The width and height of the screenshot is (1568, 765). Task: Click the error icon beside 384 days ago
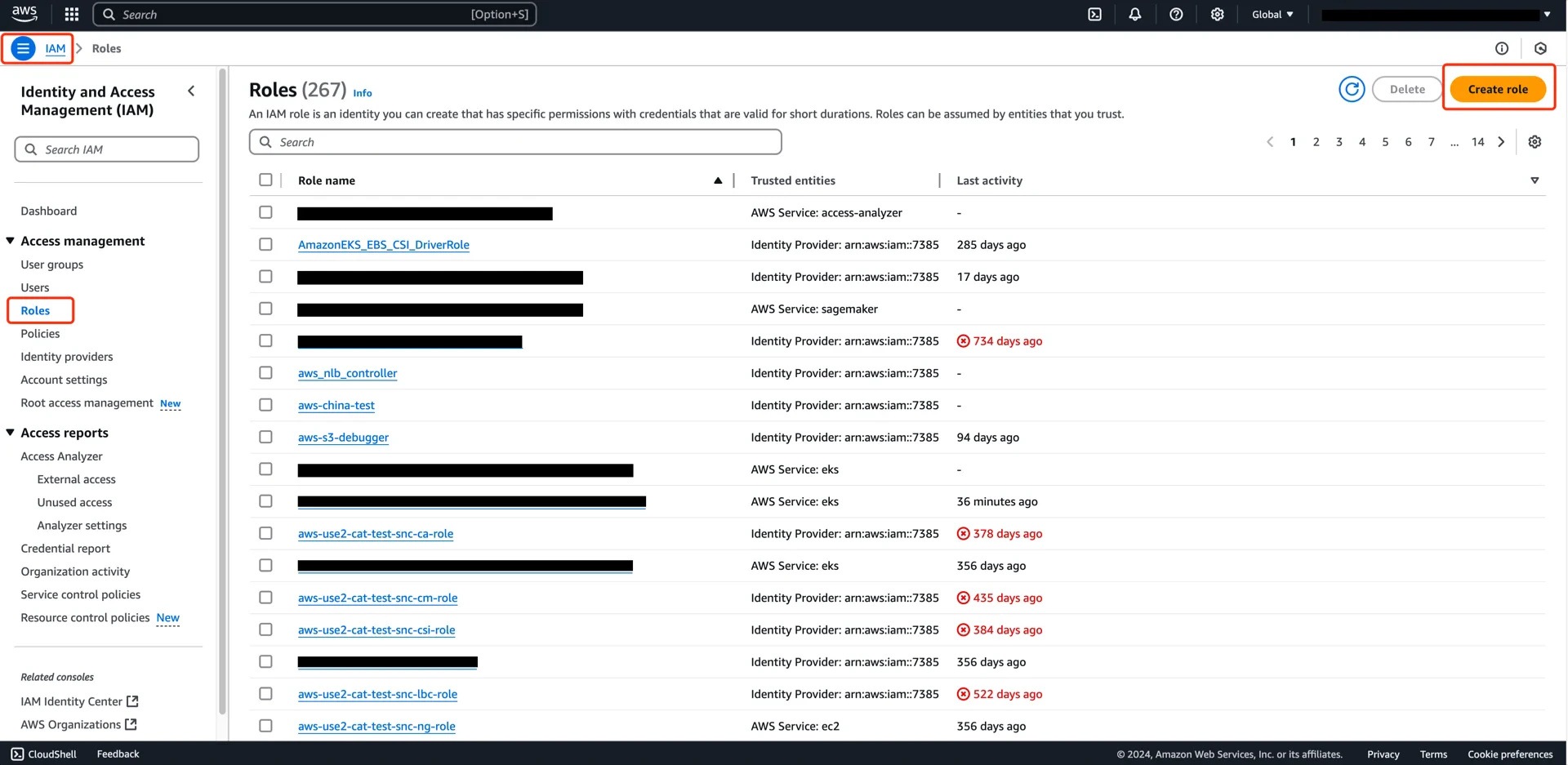pyautogui.click(x=964, y=630)
